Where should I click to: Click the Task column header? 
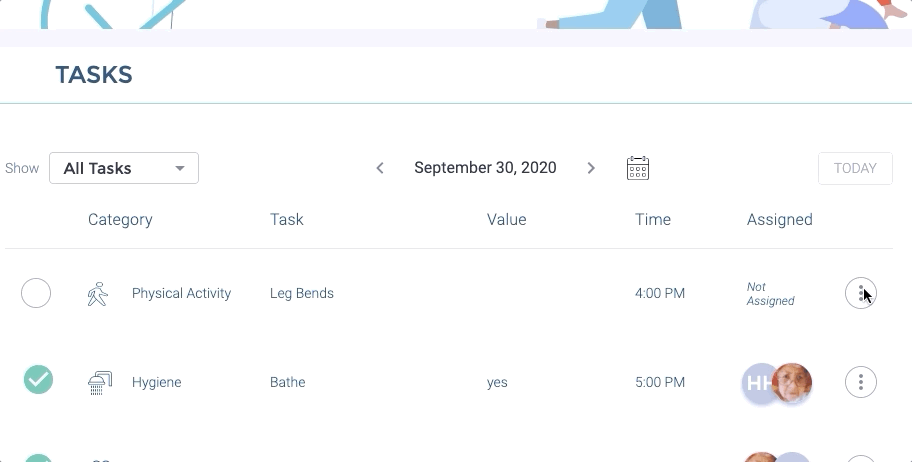pos(287,220)
